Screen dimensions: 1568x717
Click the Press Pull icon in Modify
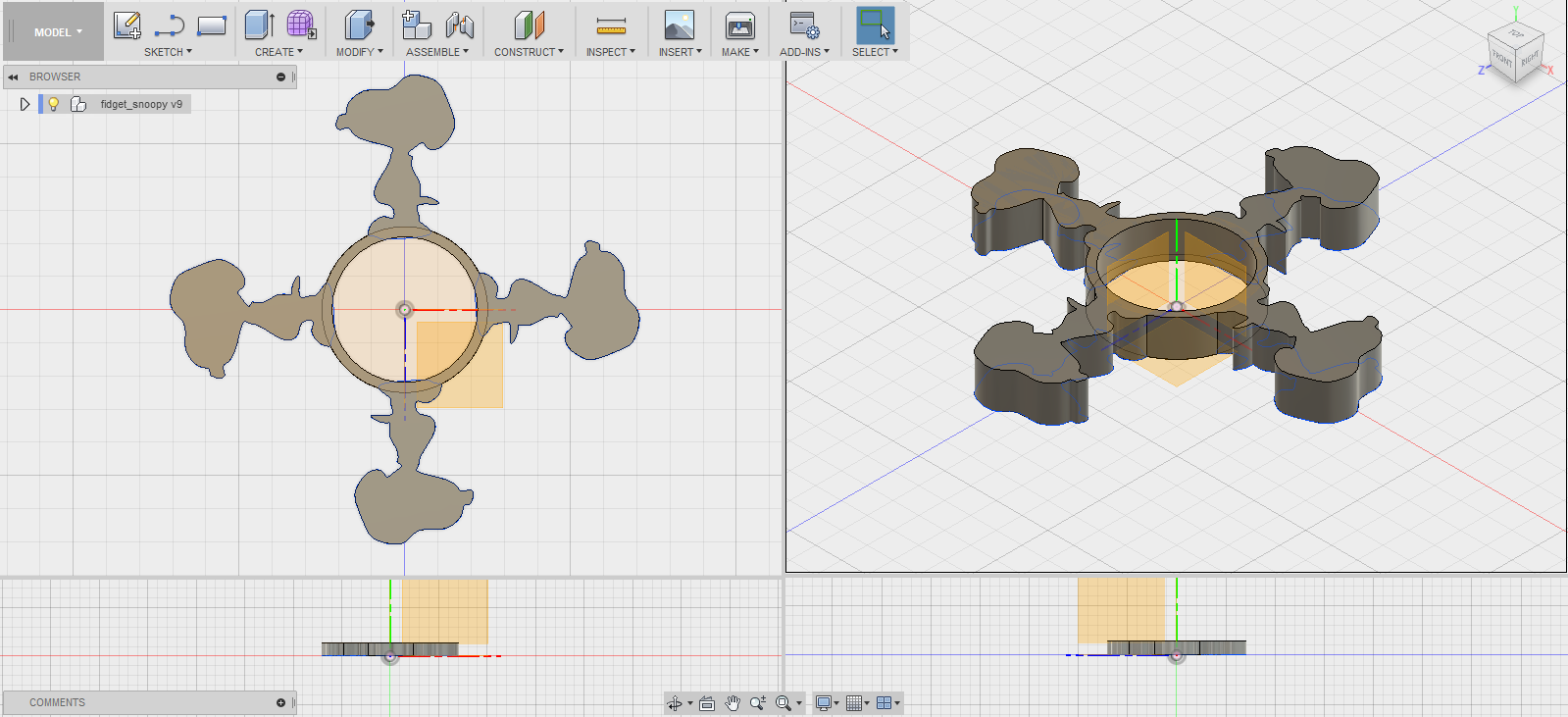tap(359, 26)
